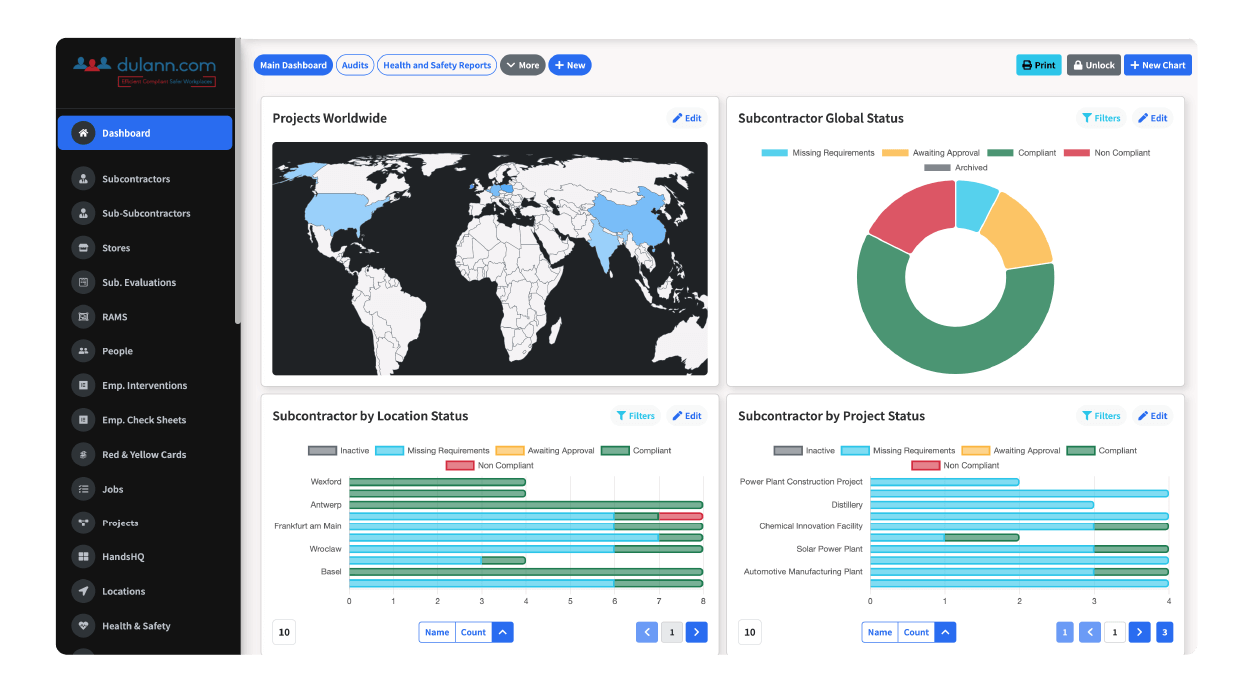Image resolution: width=1251 pixels, height=696 pixels.
Task: Toggle sort direction arrow for Location Status
Action: tap(503, 632)
